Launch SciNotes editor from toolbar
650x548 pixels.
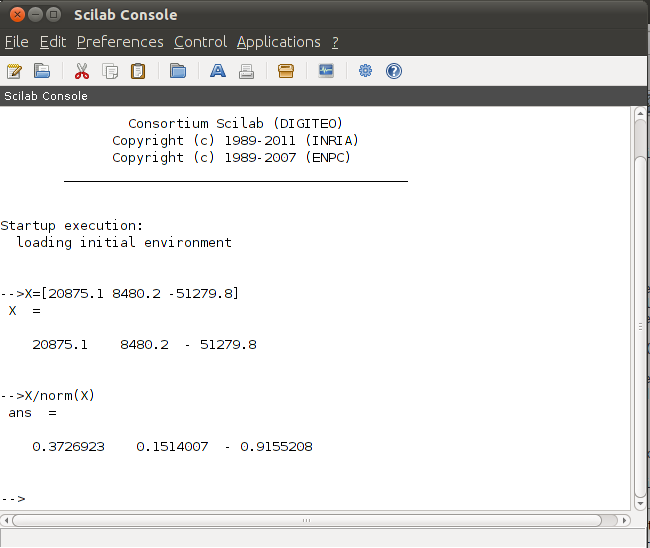point(14,71)
